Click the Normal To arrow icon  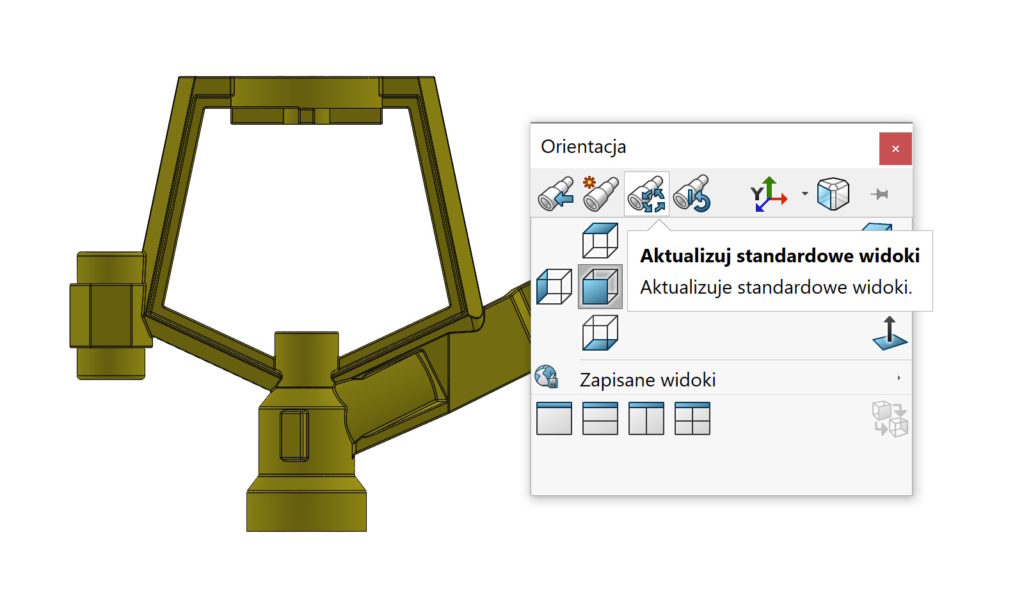pyautogui.click(x=888, y=332)
